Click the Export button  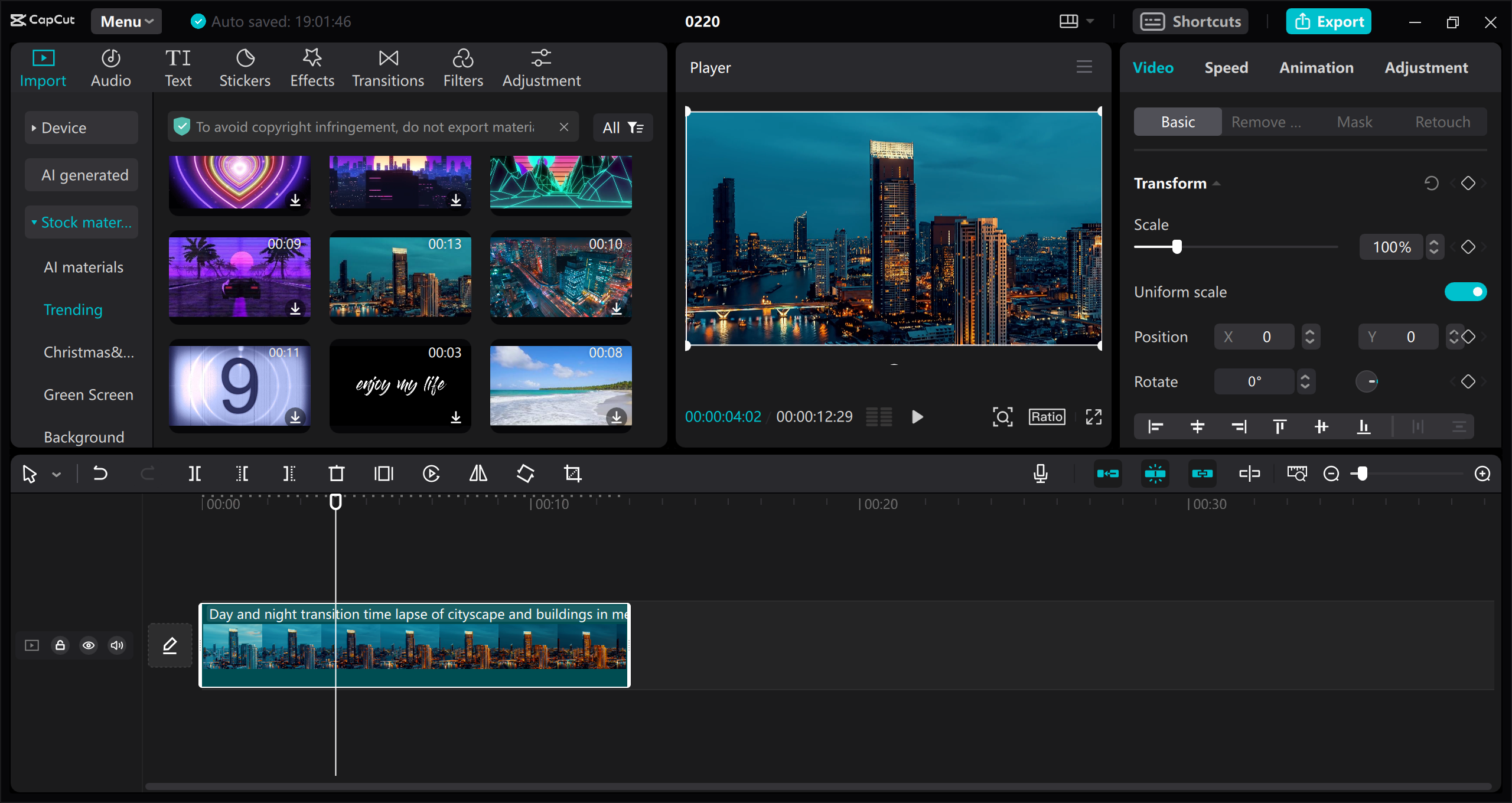(x=1328, y=21)
